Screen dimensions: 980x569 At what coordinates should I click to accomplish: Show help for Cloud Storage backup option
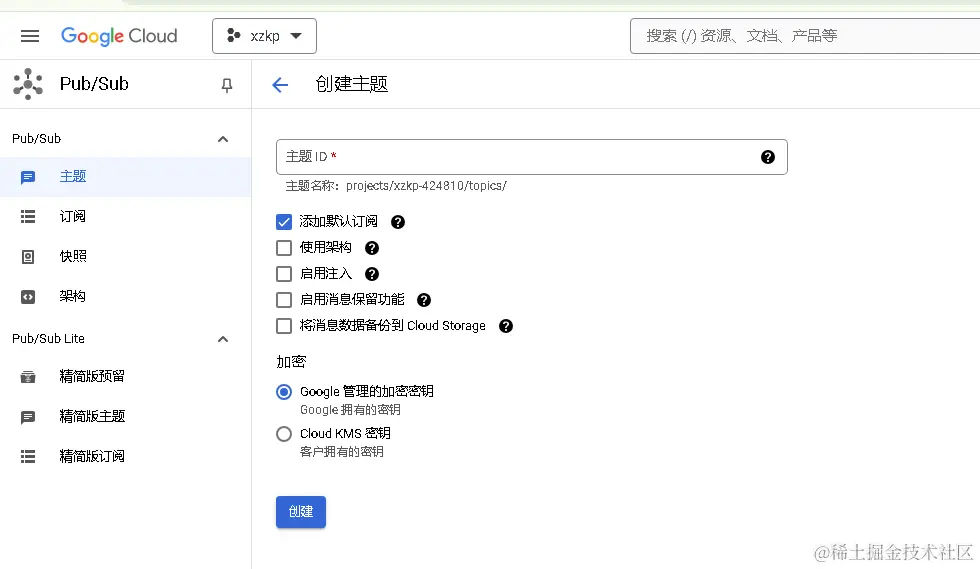506,326
